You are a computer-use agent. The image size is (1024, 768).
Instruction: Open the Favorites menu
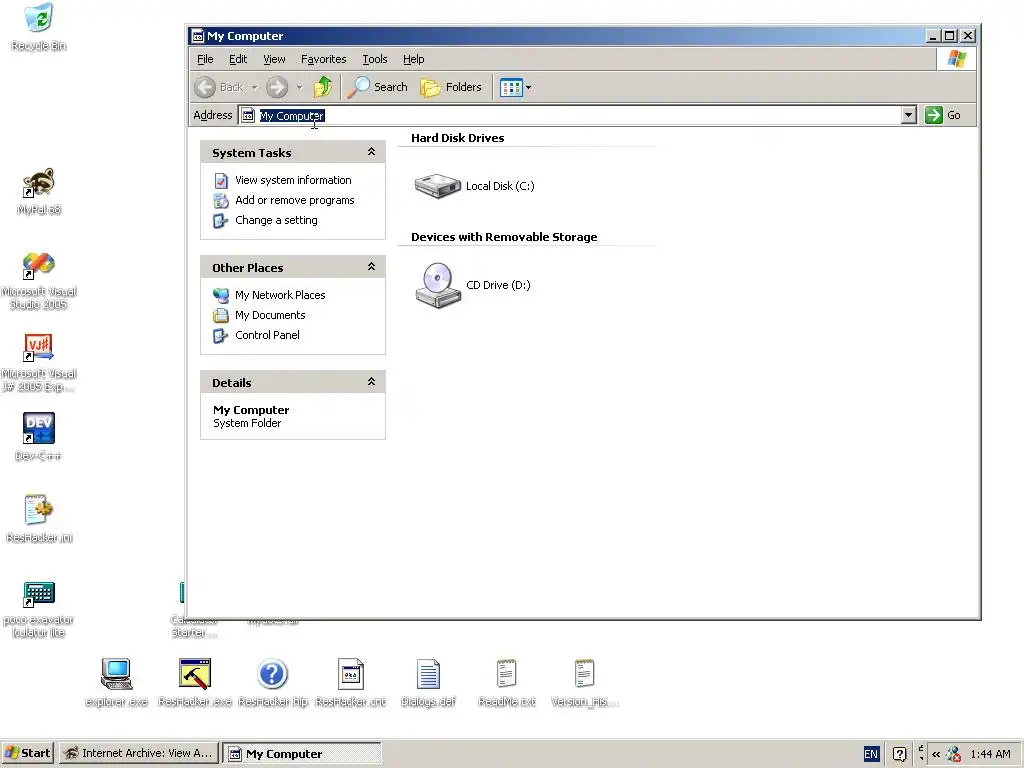coord(323,59)
